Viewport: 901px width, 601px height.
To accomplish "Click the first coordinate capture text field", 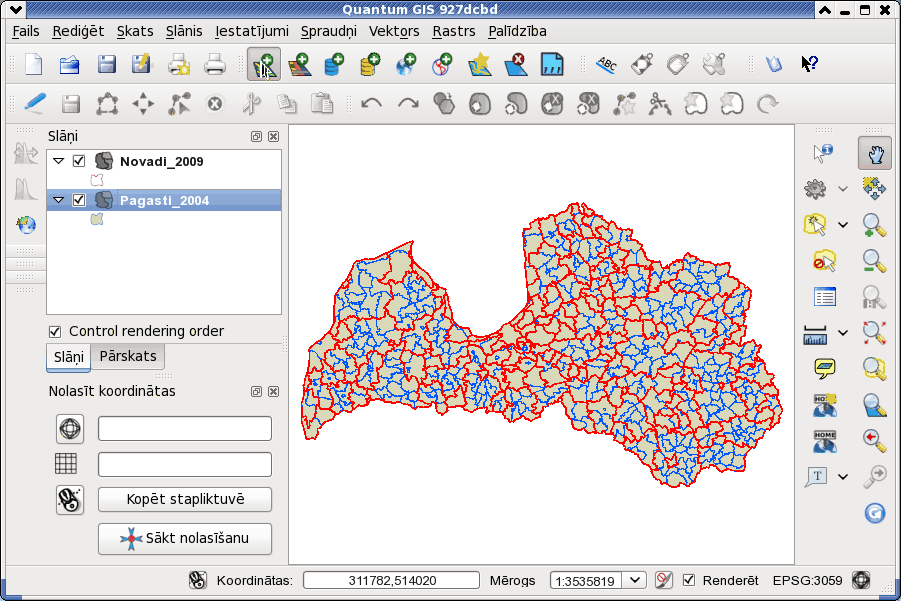I will tap(185, 429).
